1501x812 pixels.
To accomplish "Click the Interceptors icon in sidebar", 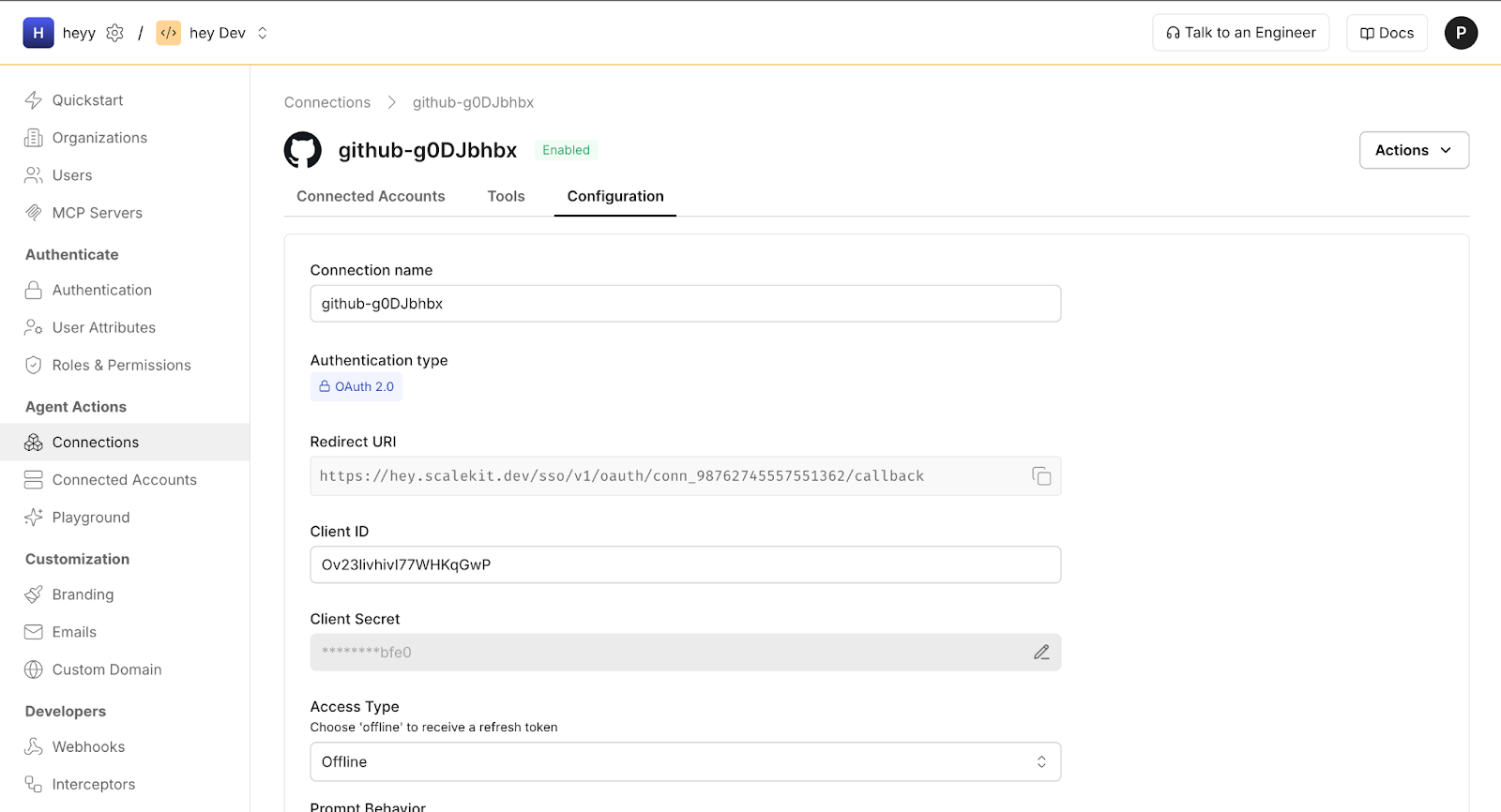I will click(34, 784).
